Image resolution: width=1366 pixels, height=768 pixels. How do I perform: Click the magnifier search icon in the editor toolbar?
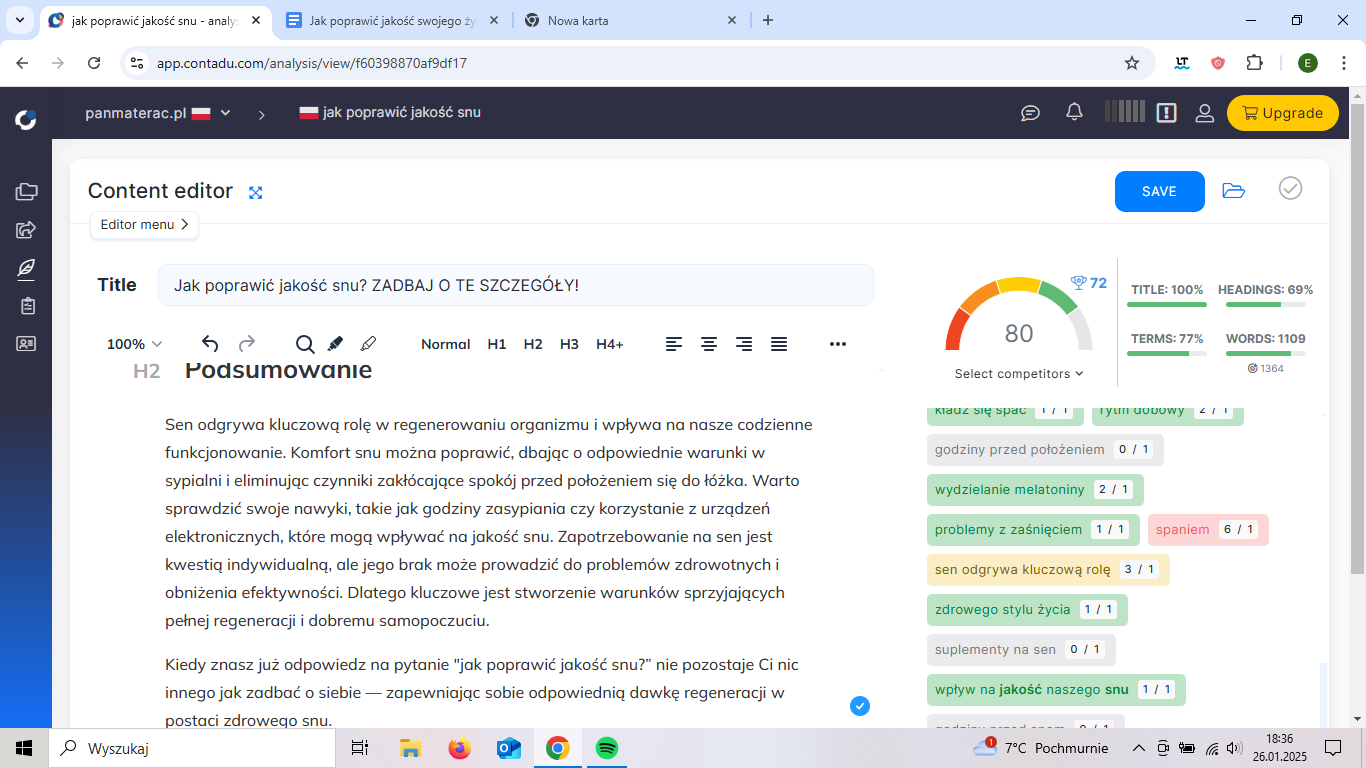coord(305,344)
